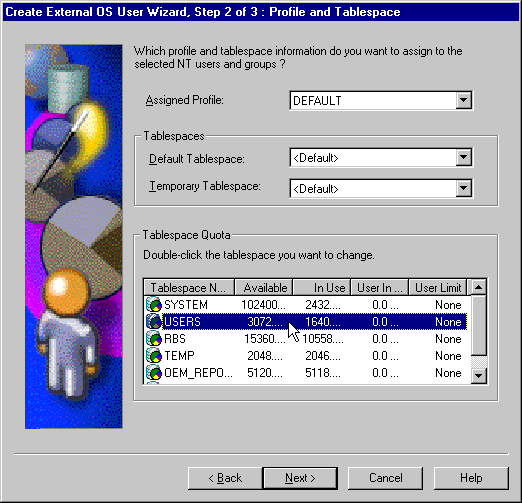Viewport: 522px width, 503px height.
Task: Click the None user limit for OEM_REPO
Action: [x=448, y=373]
